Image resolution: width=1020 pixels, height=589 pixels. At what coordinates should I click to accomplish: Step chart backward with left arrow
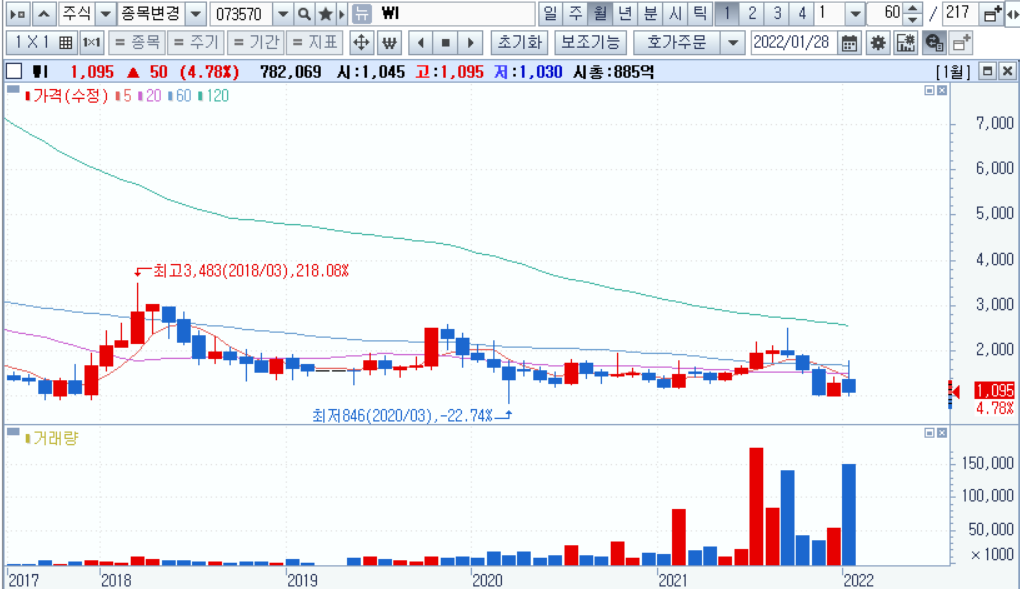[x=421, y=43]
